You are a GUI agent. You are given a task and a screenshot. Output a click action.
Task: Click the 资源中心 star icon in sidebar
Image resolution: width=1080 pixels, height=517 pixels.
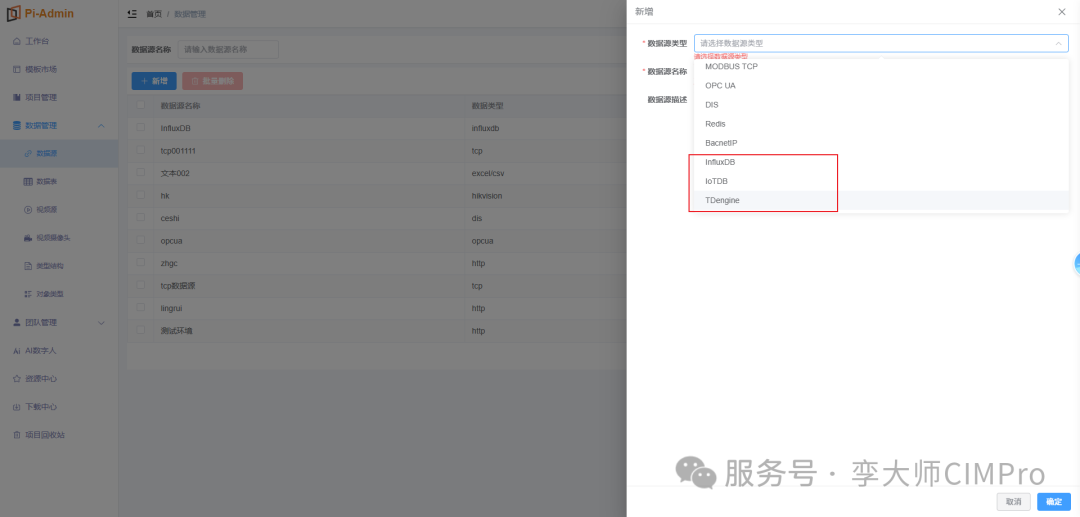click(x=17, y=379)
